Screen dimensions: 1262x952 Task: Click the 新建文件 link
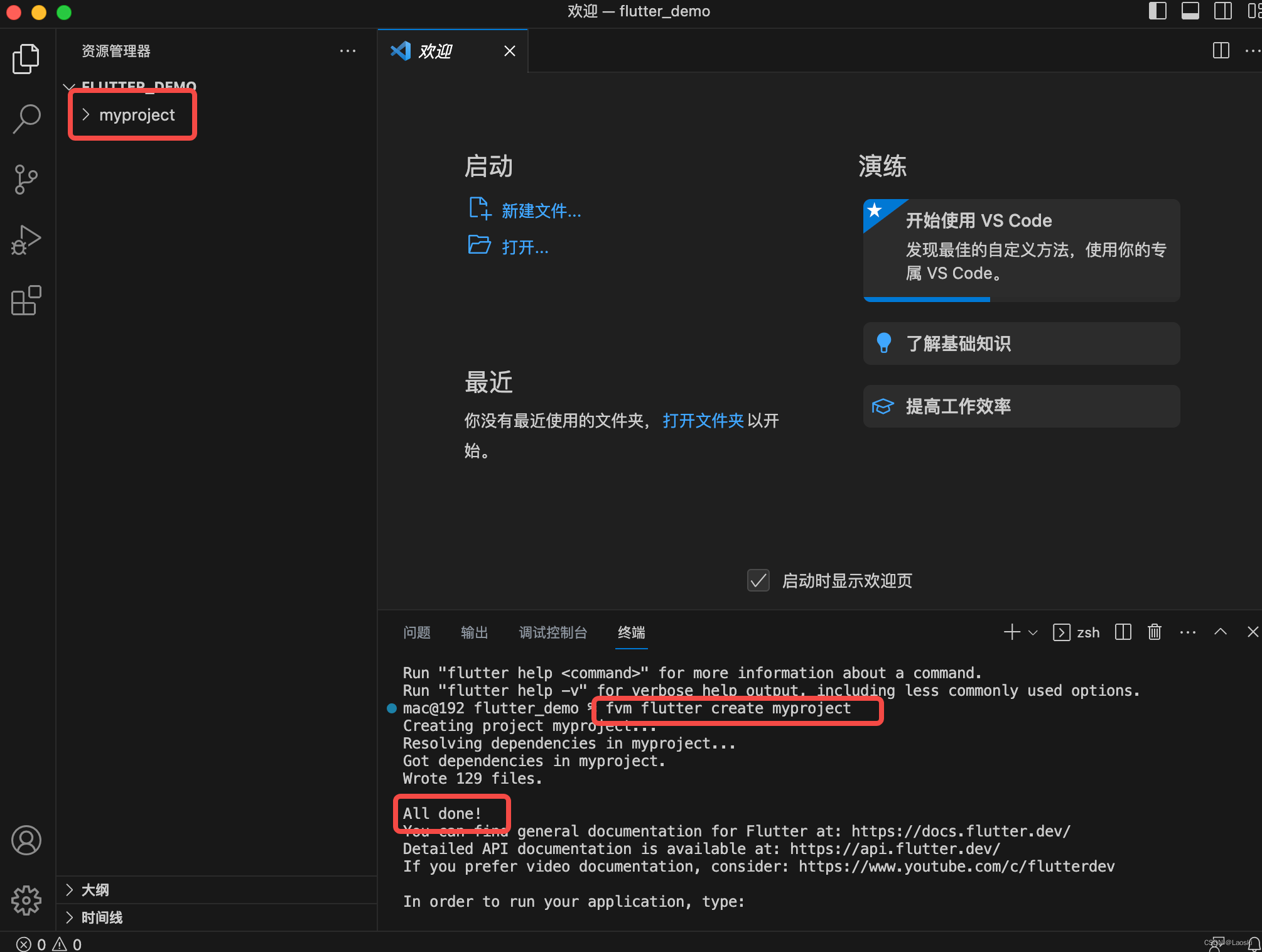click(x=541, y=211)
